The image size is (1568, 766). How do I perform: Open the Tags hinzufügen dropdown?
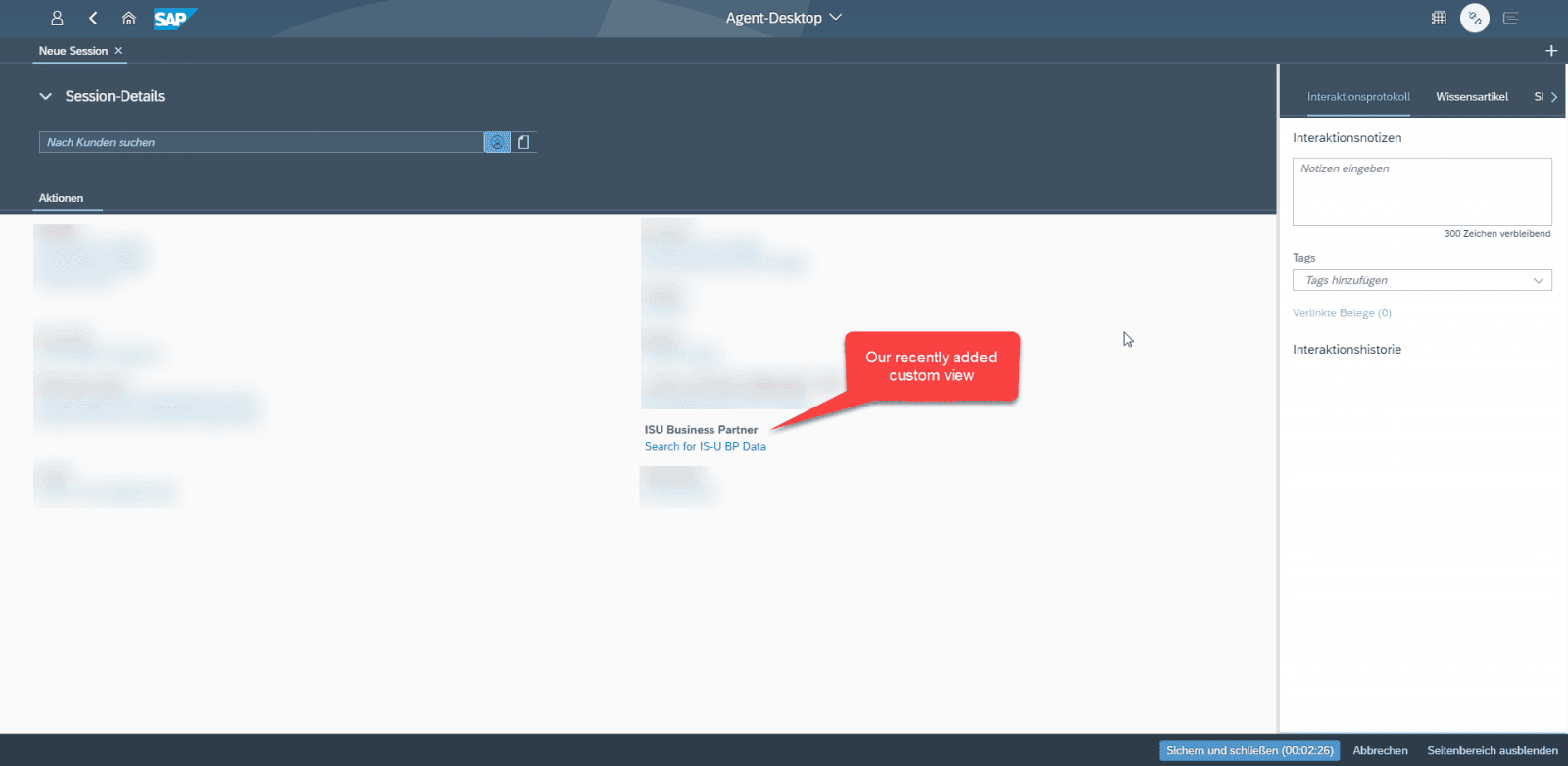pos(1422,280)
